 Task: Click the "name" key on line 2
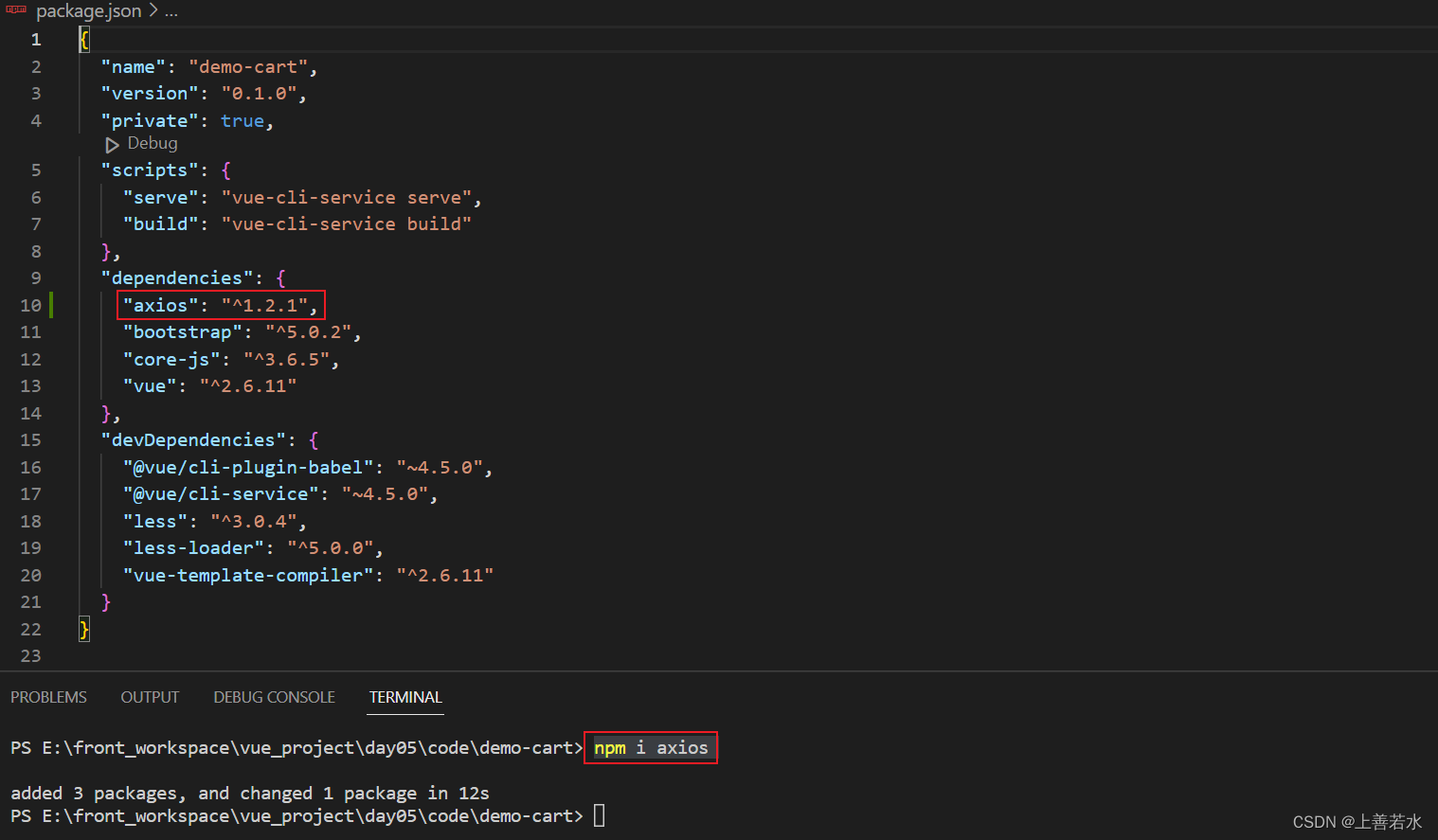pos(134,67)
